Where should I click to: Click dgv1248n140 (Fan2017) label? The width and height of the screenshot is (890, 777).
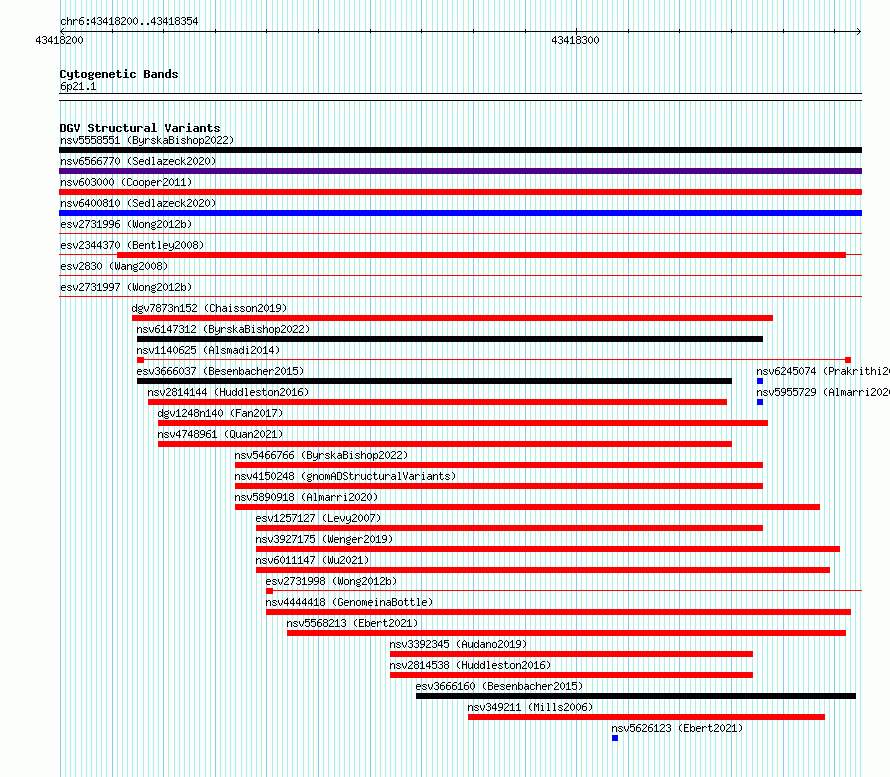(x=220, y=413)
